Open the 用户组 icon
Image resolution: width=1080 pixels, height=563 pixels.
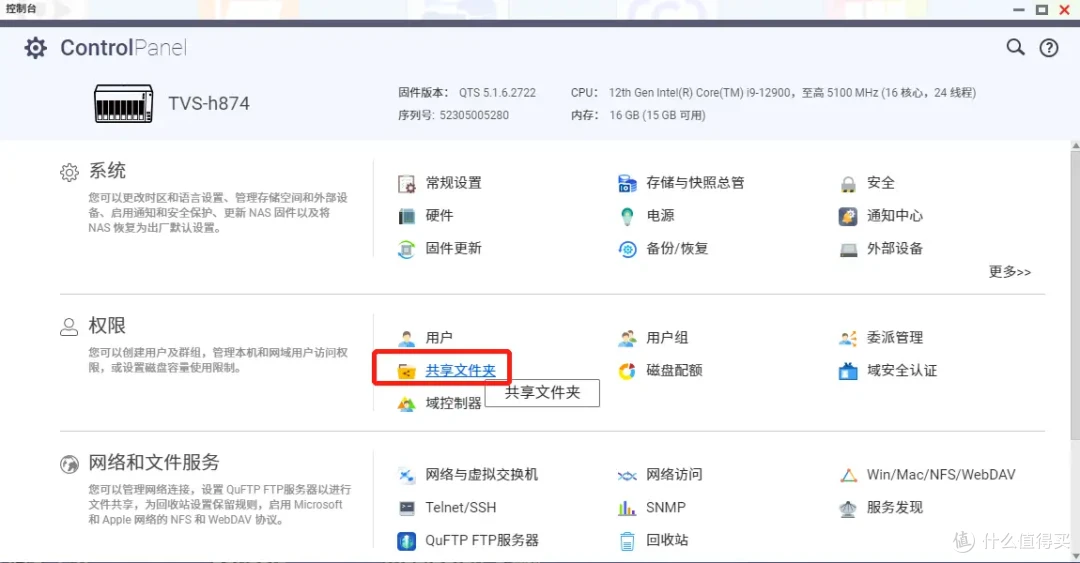coord(627,338)
